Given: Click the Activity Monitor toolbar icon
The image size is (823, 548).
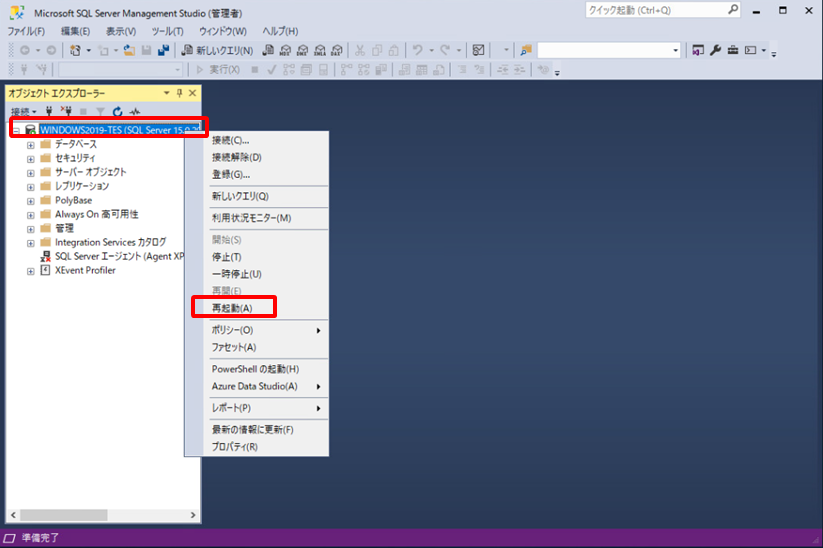Looking at the screenshot, I should click(x=478, y=50).
